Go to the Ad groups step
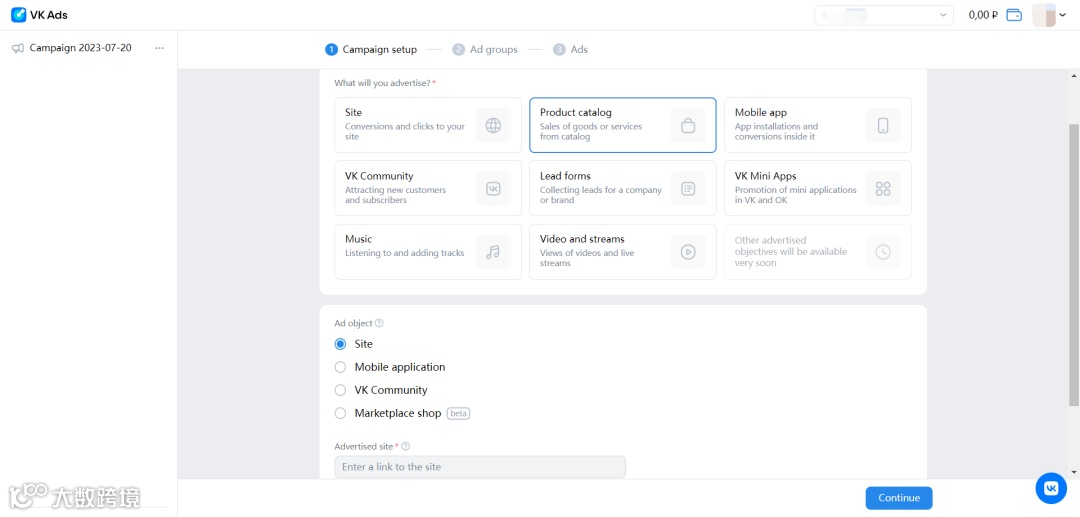The height and width of the screenshot is (517, 1080). [485, 49]
